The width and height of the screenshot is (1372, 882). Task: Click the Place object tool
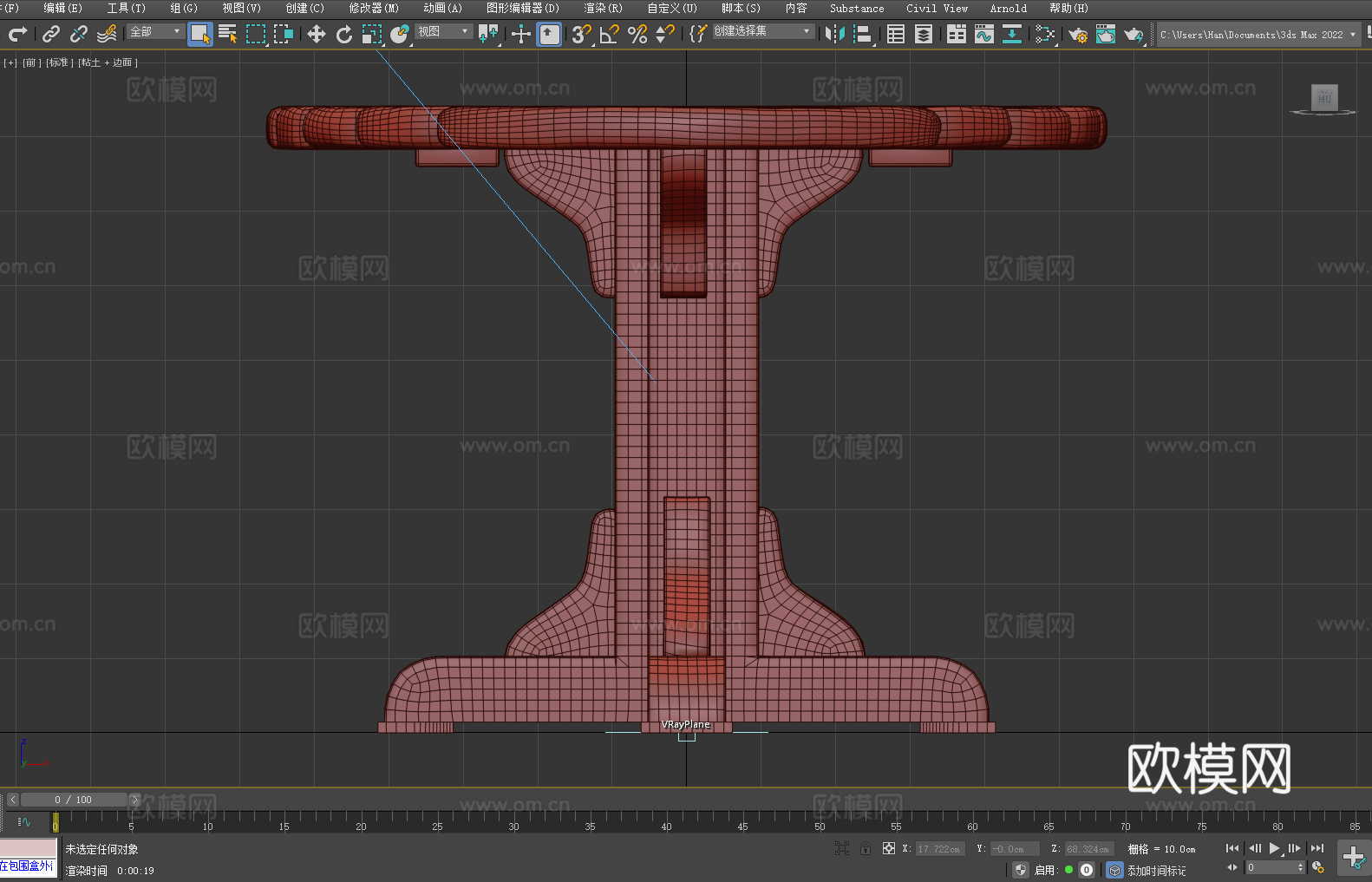click(x=400, y=34)
